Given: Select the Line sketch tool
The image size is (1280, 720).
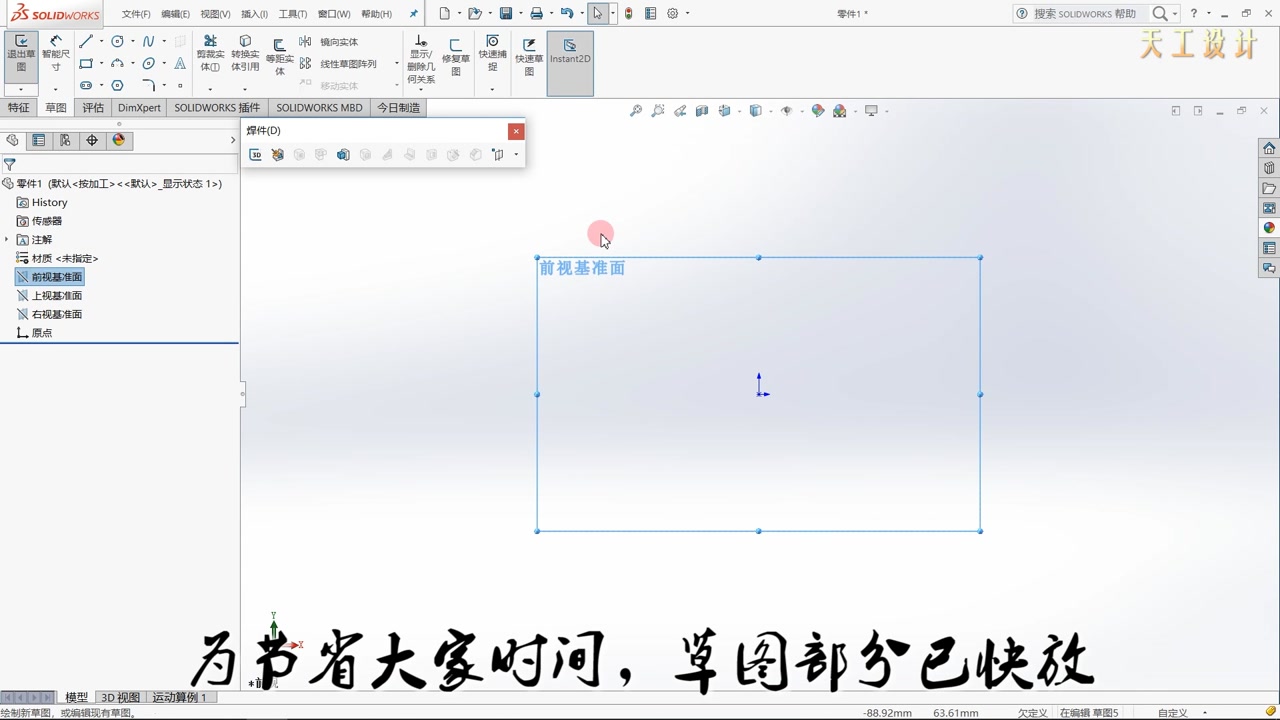Looking at the screenshot, I should pyautogui.click(x=86, y=41).
